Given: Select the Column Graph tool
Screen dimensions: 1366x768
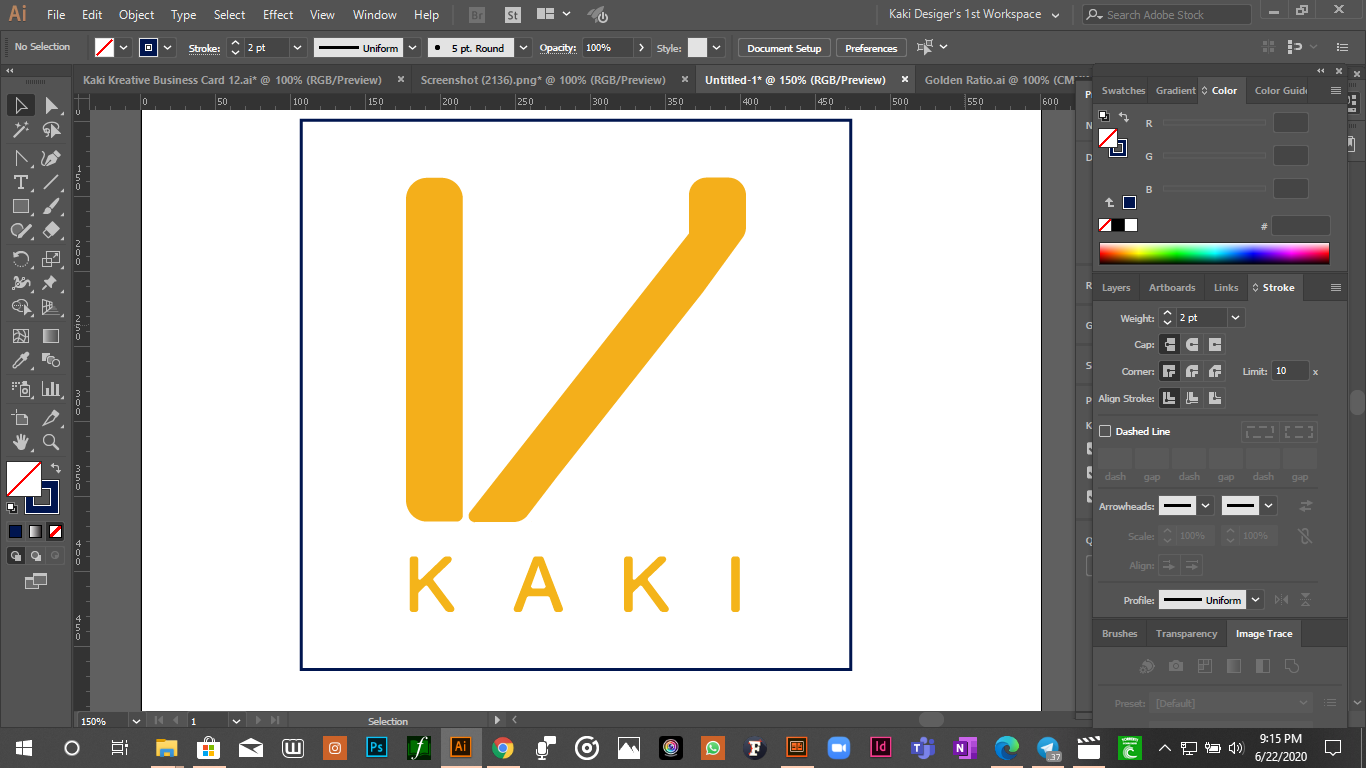Looking at the screenshot, I should click(52, 388).
